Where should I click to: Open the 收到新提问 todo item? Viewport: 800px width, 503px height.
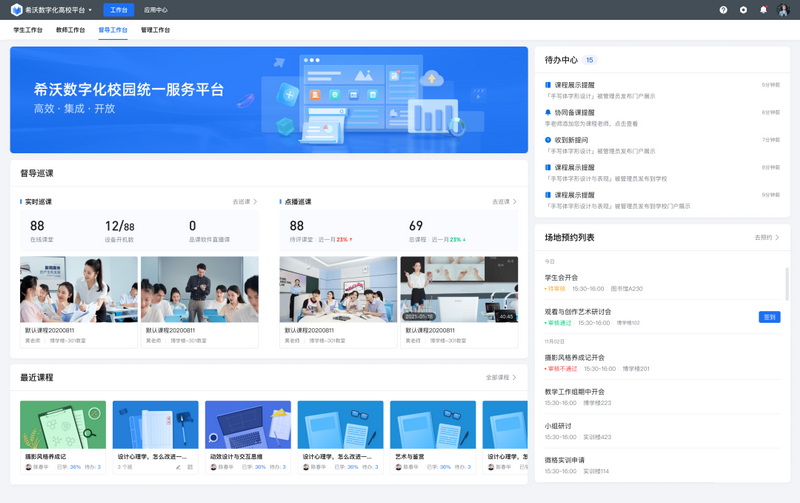pyautogui.click(x=662, y=145)
